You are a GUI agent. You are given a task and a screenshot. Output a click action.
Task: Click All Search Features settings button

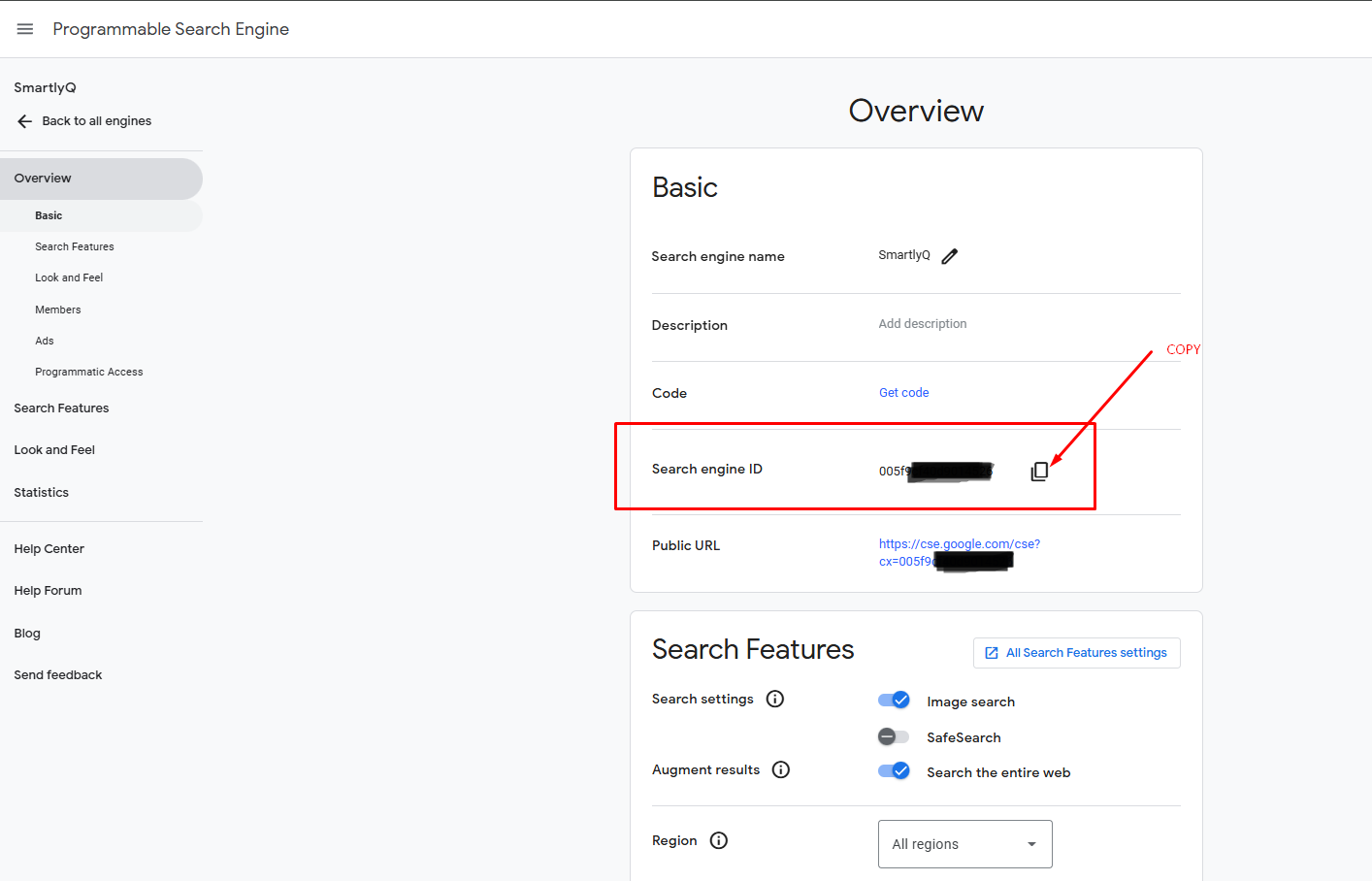[1077, 653]
